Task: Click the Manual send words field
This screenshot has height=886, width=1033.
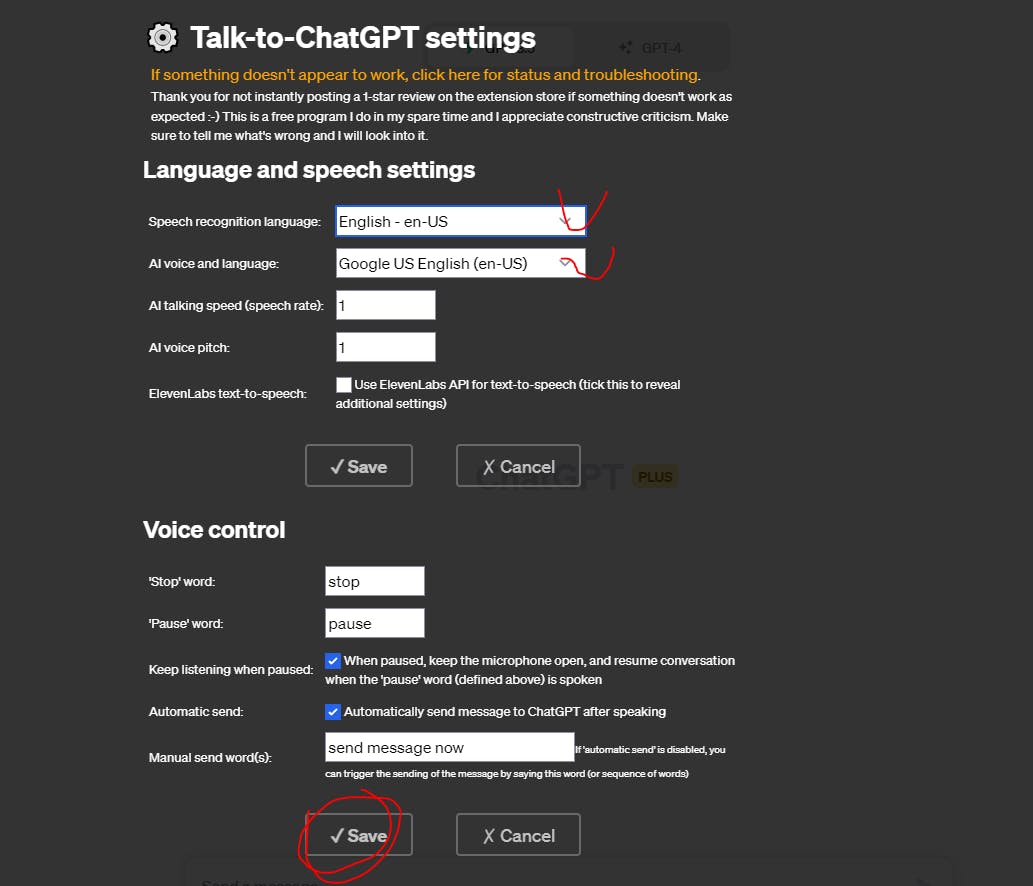Action: coord(449,747)
